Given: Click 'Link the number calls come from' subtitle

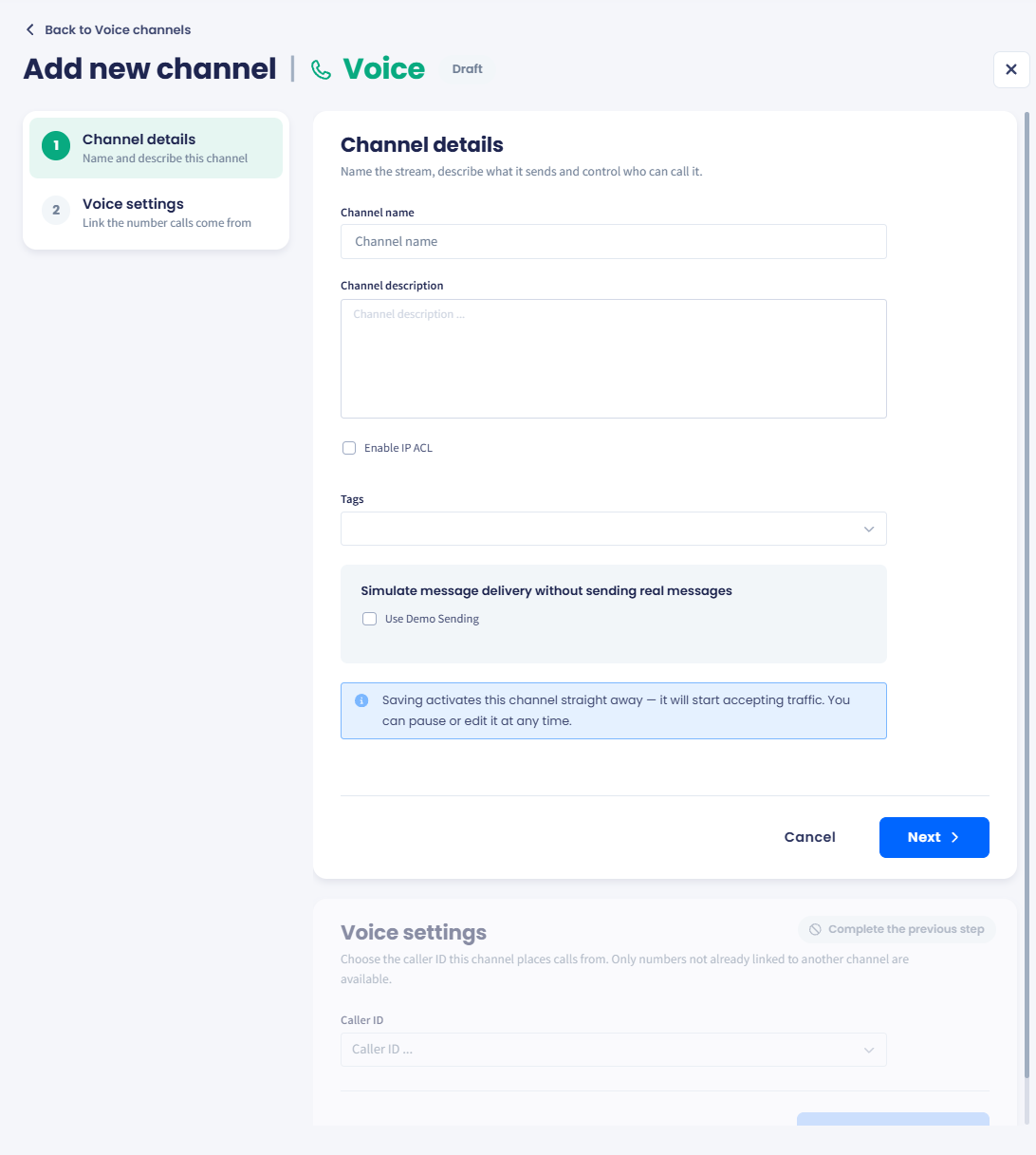Looking at the screenshot, I should pyautogui.click(x=167, y=223).
